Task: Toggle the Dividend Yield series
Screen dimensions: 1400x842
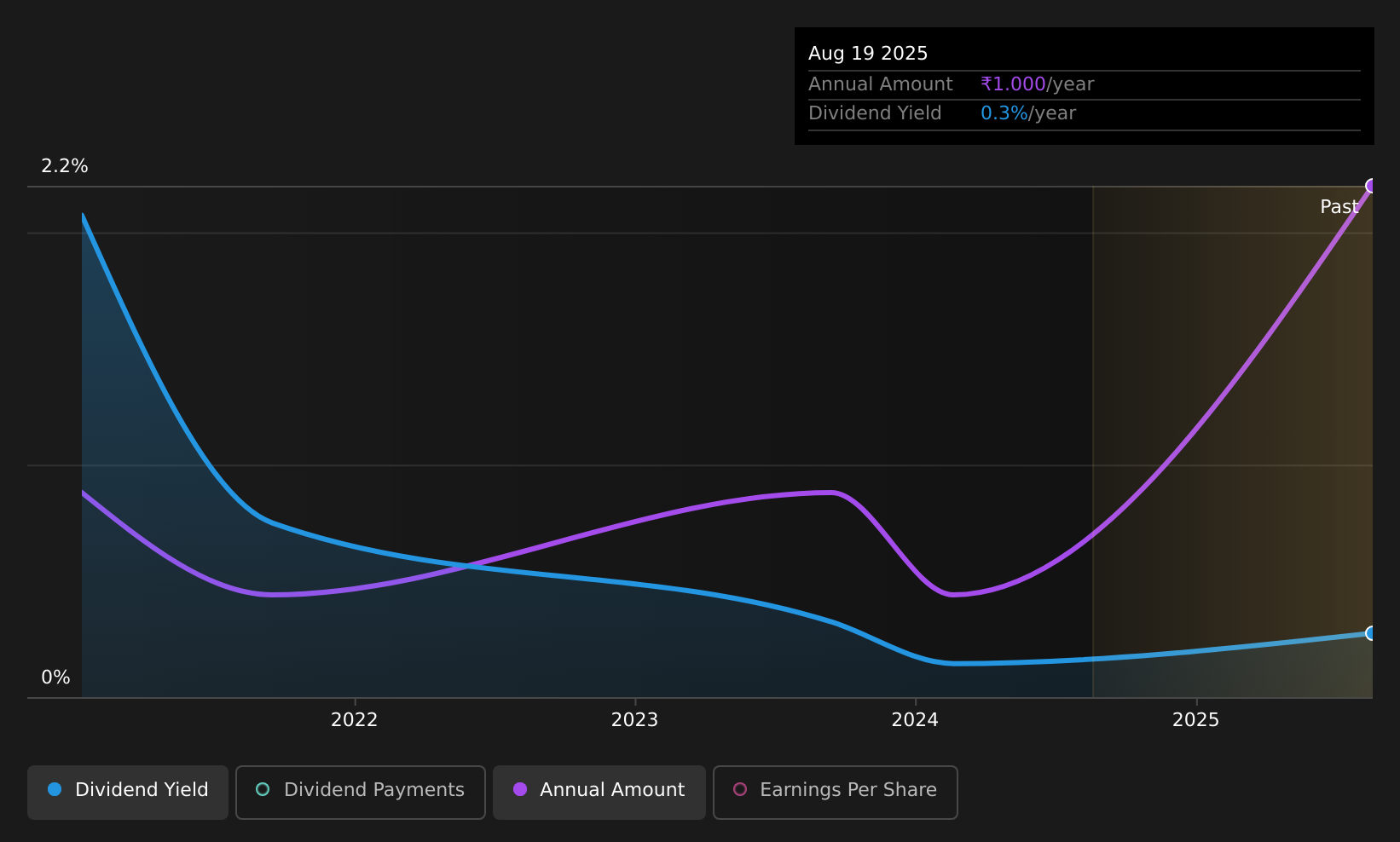Action: (x=128, y=792)
